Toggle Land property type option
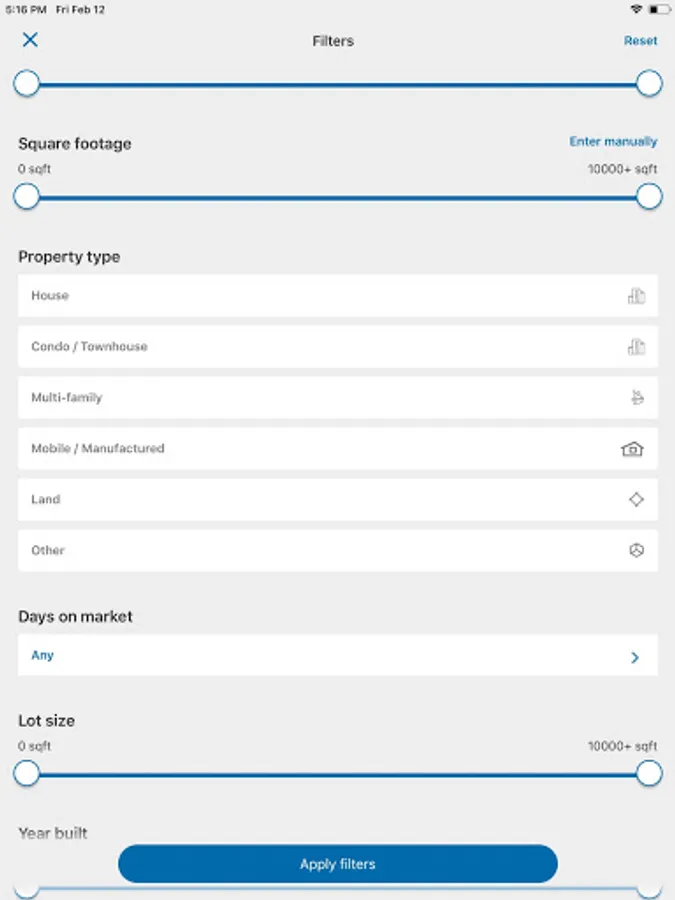 pyautogui.click(x=300, y=500)
